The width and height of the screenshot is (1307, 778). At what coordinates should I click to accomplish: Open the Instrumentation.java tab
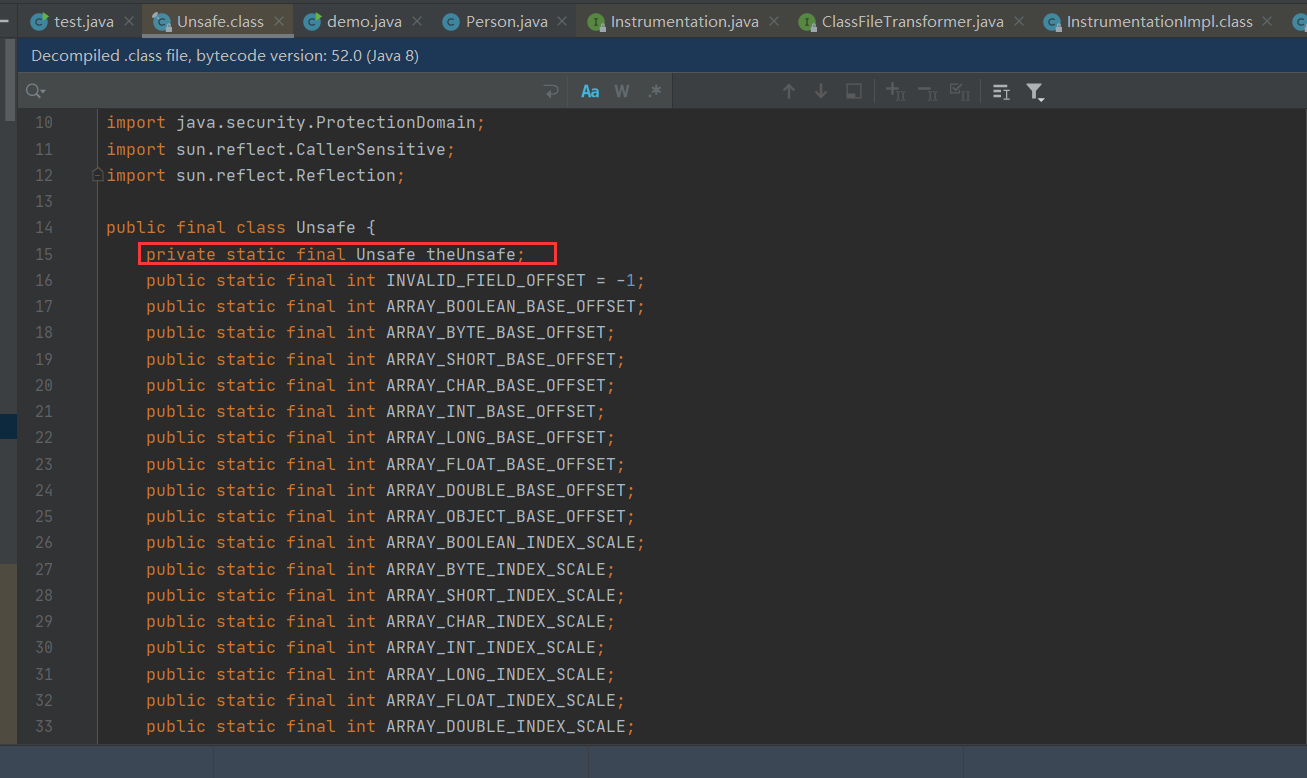click(684, 21)
